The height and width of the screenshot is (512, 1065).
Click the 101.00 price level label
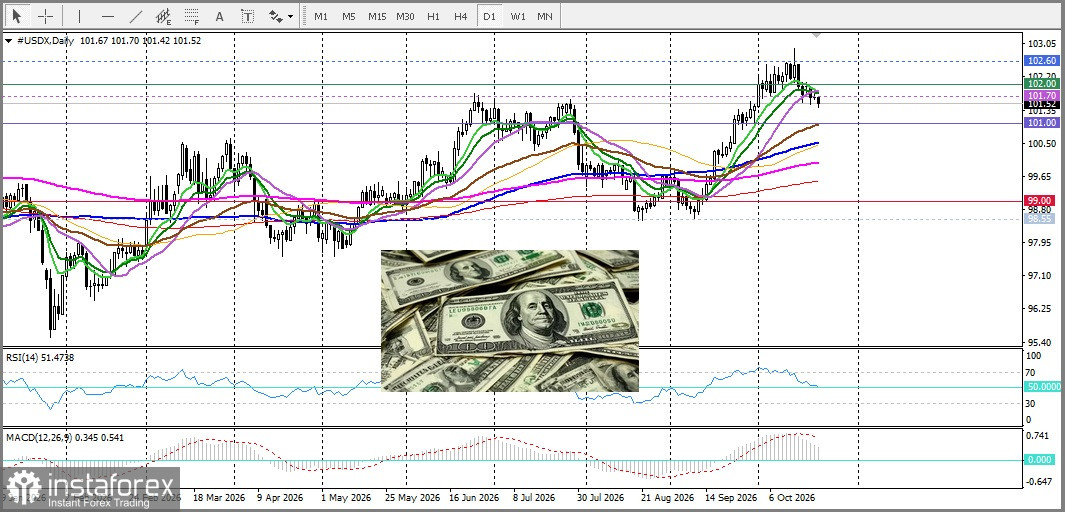pyautogui.click(x=1041, y=123)
